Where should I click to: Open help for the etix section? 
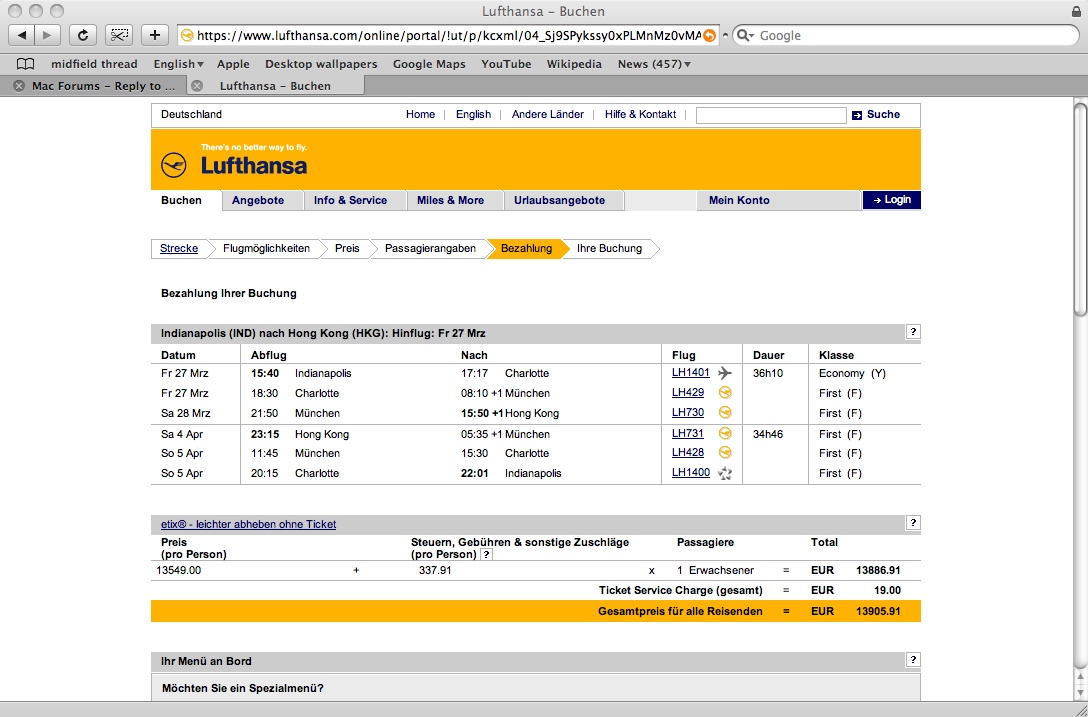(913, 523)
